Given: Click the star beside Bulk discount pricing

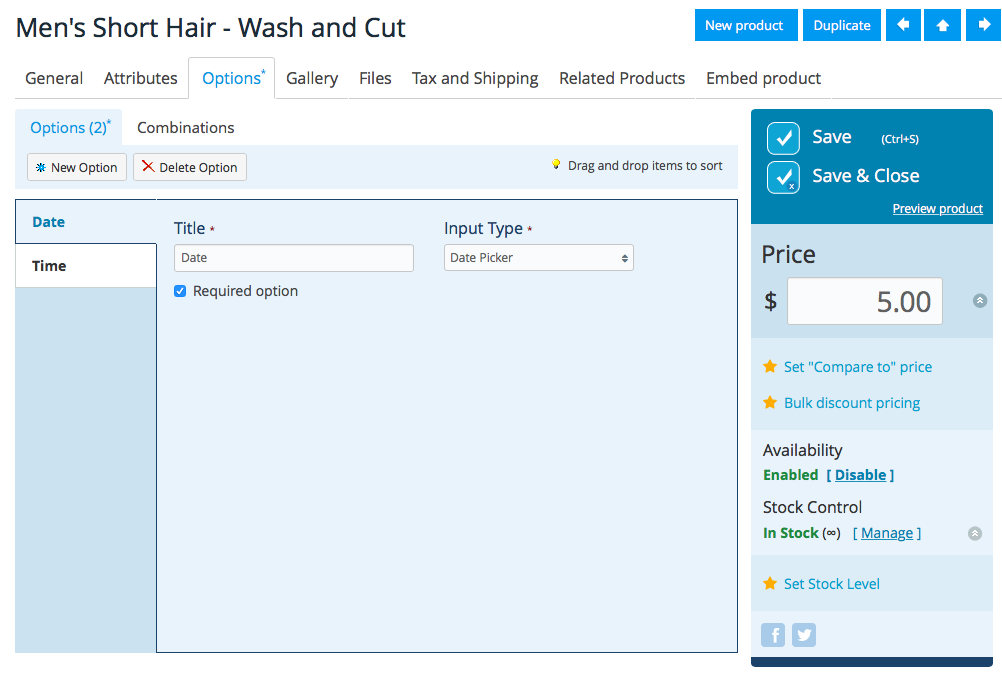Looking at the screenshot, I should (770, 403).
